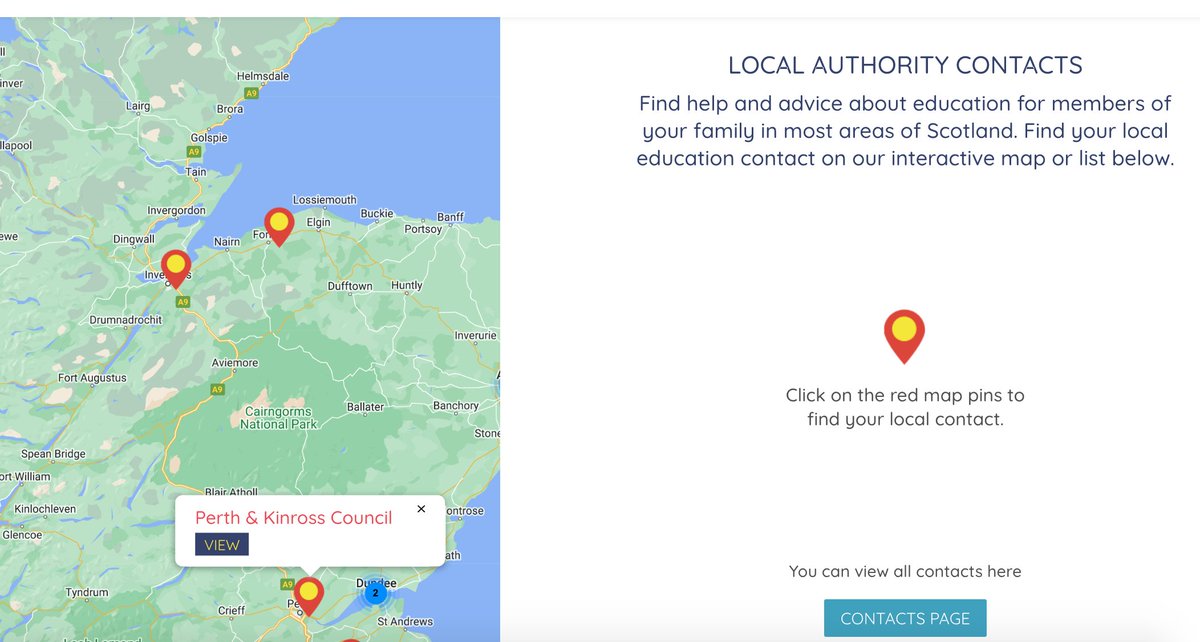Click the blue cluster marker labeled 2
1200x642 pixels.
375,592
